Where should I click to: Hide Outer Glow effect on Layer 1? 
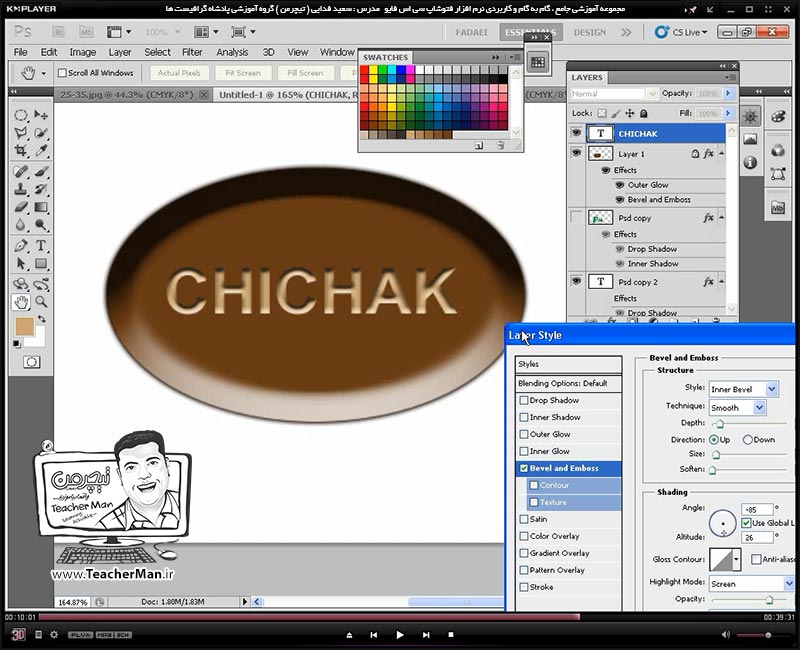[x=620, y=185]
